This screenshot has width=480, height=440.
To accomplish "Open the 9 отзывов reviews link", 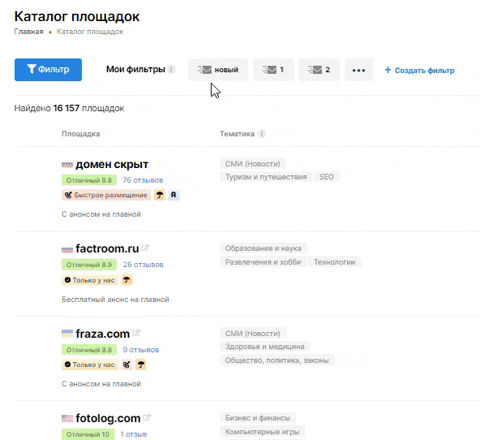I will 141,350.
